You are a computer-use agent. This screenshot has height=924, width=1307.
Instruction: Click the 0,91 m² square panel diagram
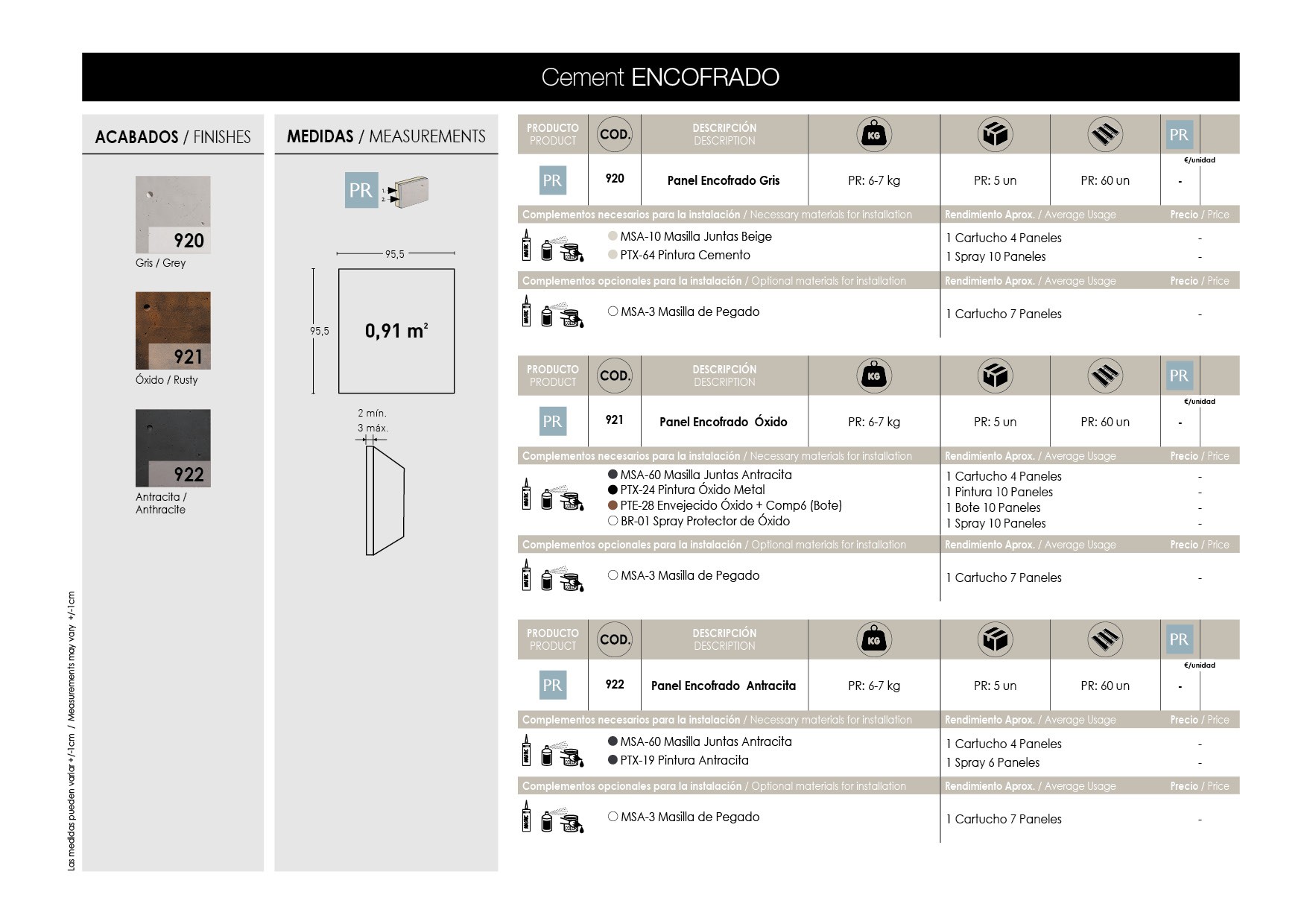[x=396, y=331]
